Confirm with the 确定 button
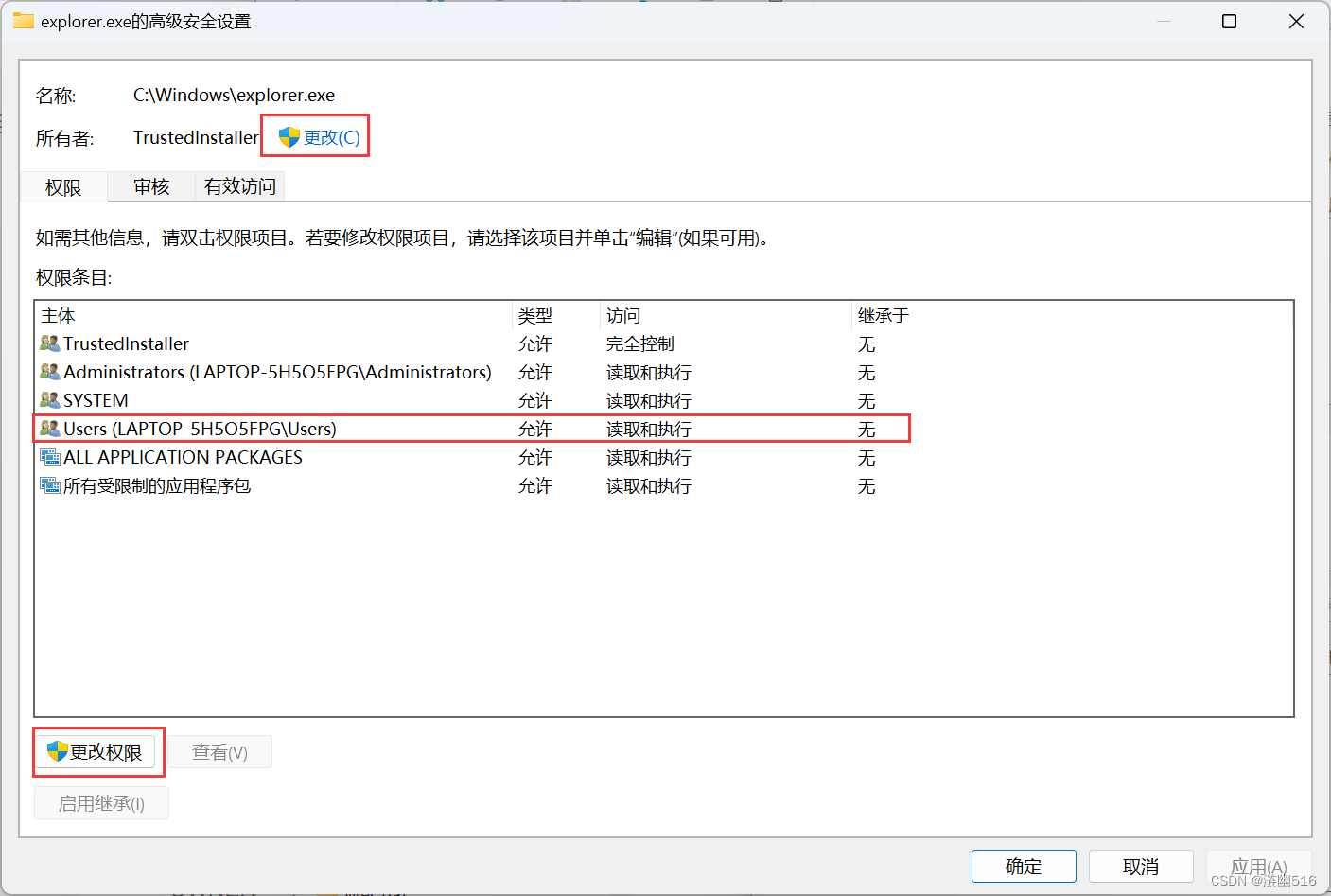 (x=1024, y=866)
